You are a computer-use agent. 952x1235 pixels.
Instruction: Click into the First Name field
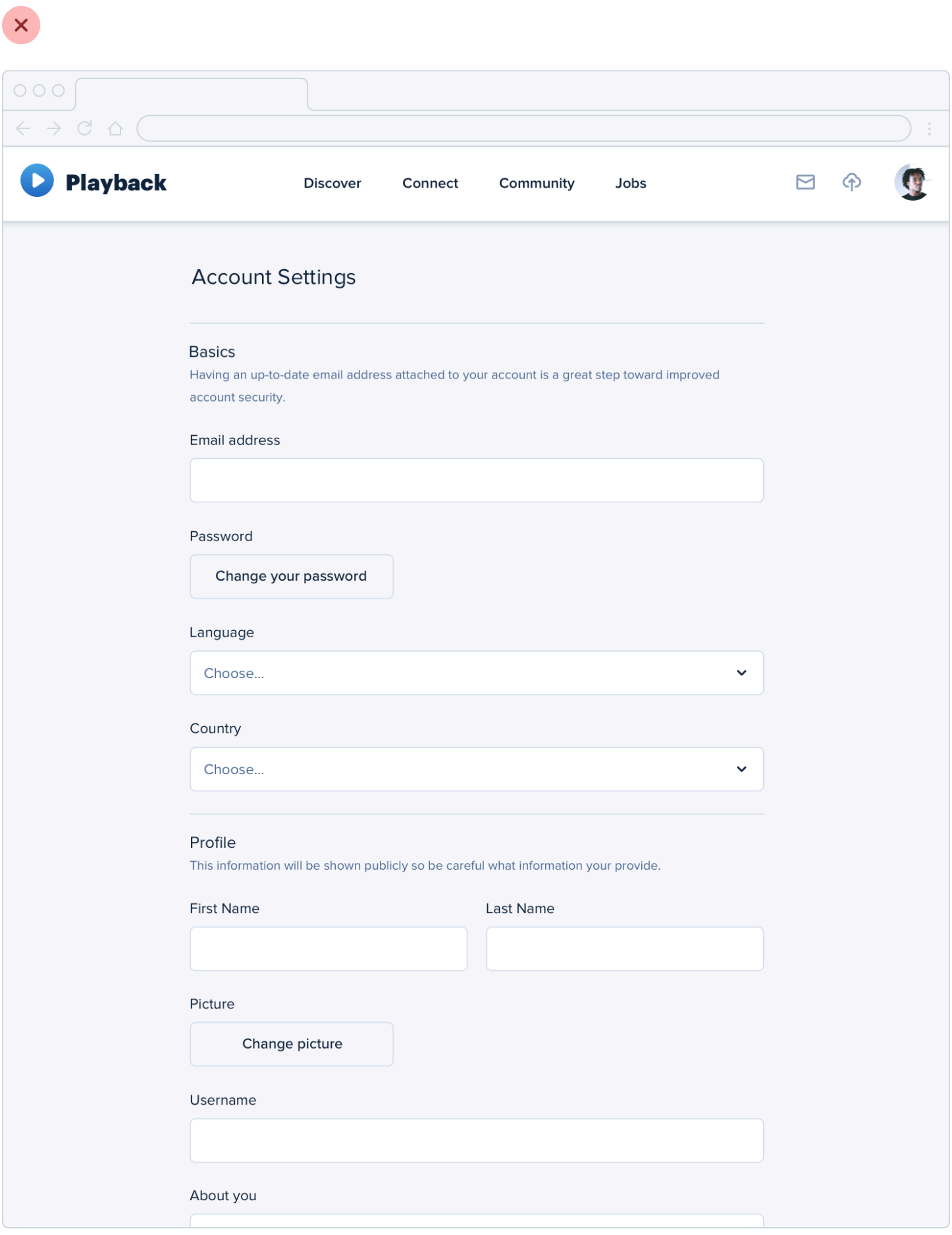(329, 949)
